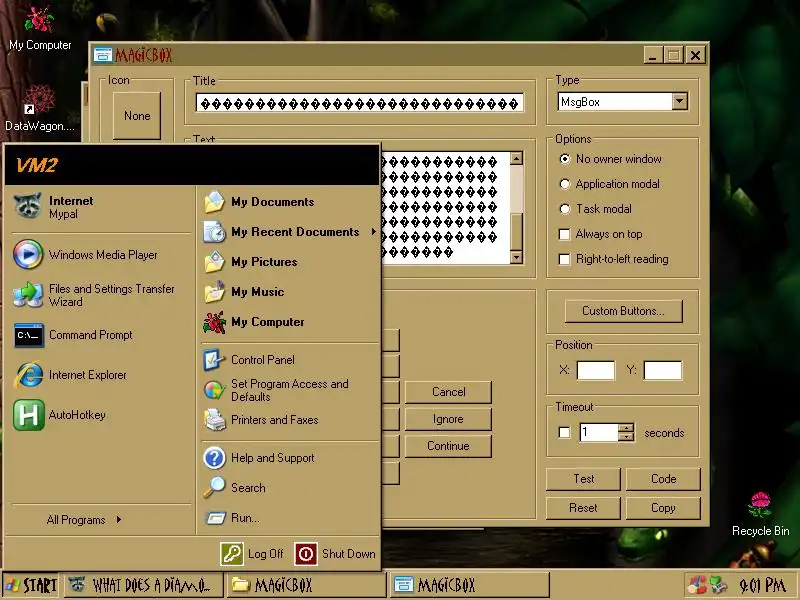This screenshot has width=800, height=600.
Task: Open Files and Settings Transfer Wizard icon
Action: (28, 295)
